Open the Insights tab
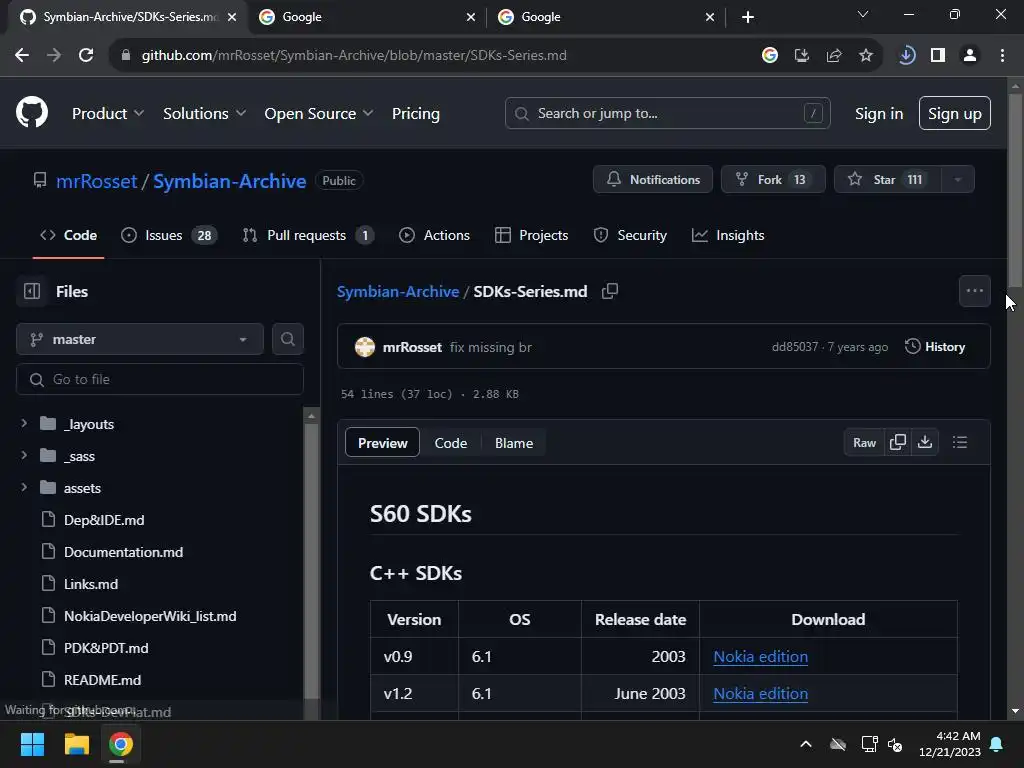 coord(728,235)
